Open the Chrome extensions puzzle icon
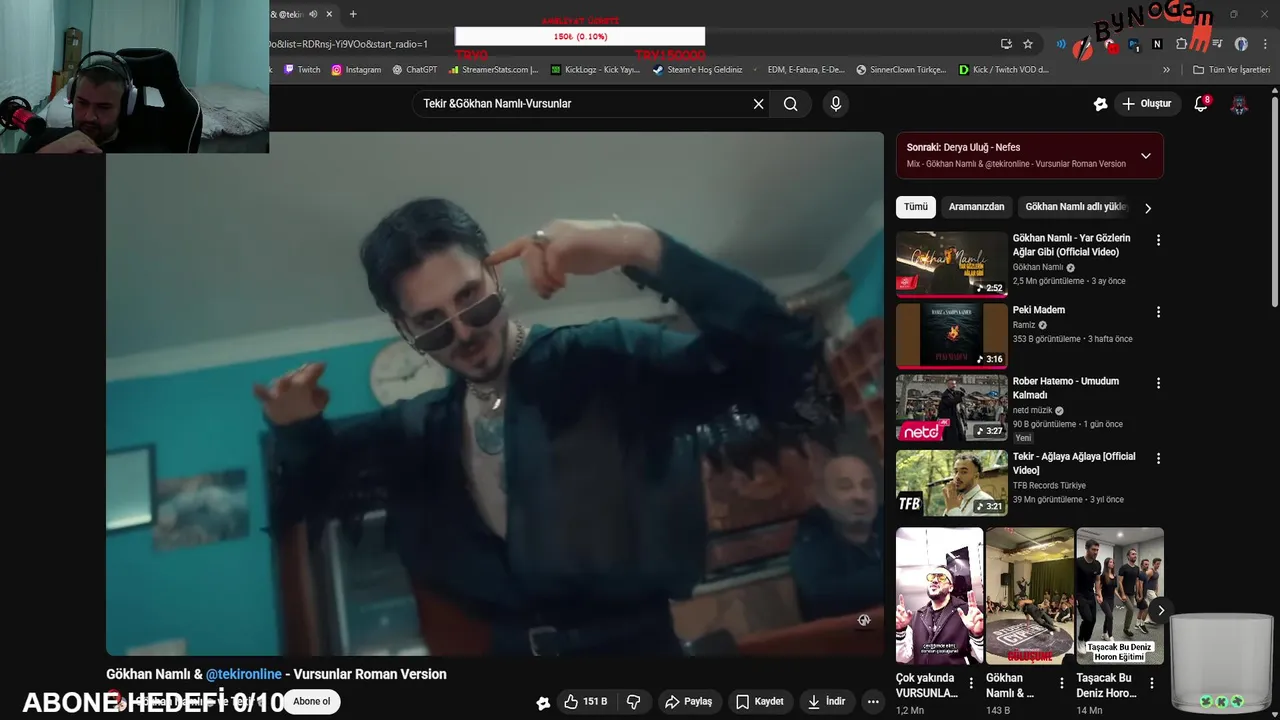The height and width of the screenshot is (720, 1280). click(x=1181, y=44)
